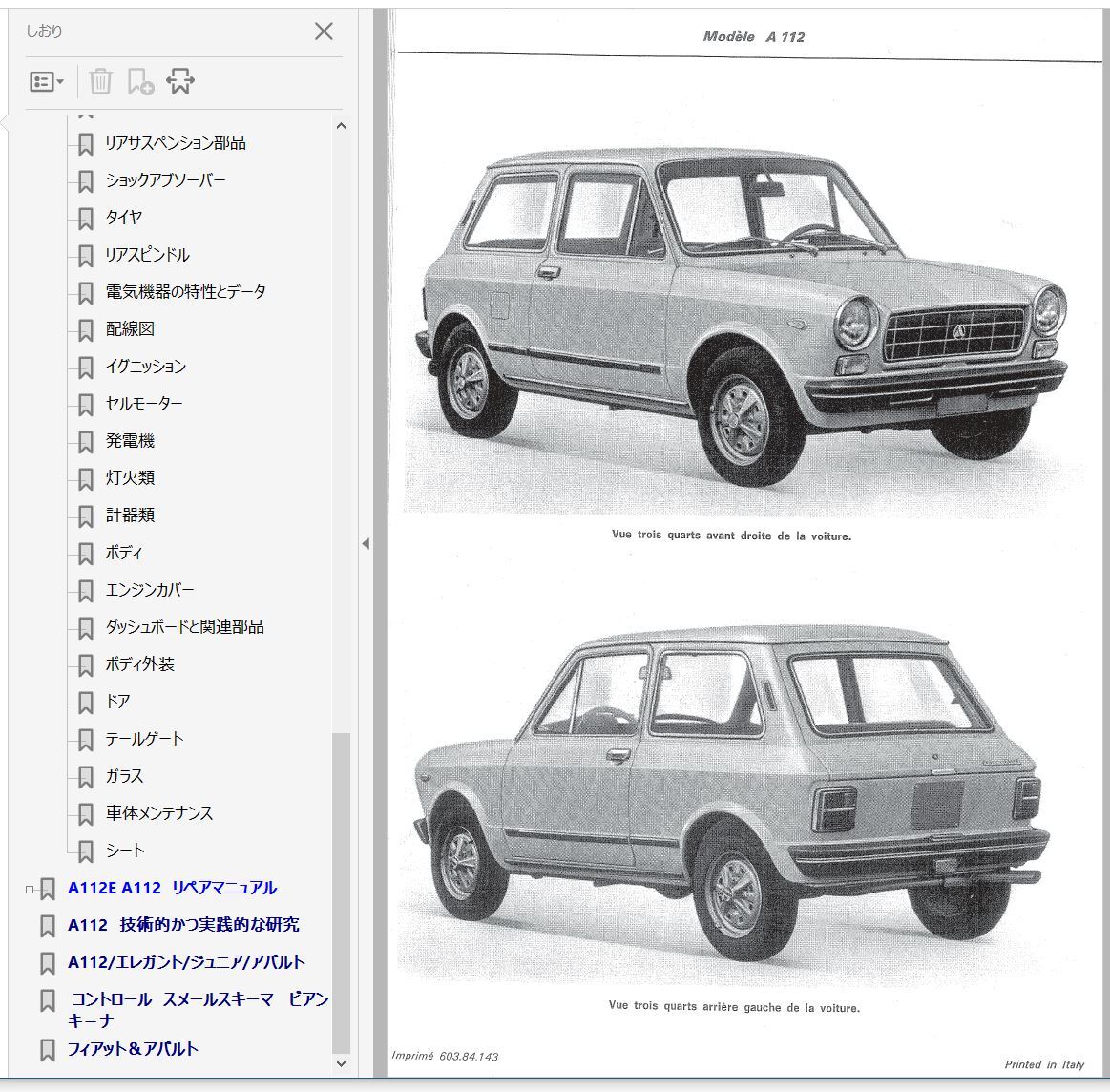The height and width of the screenshot is (1092, 1110).
Task: Click the bookmark icon beside 灯火類
Action: pos(86,479)
